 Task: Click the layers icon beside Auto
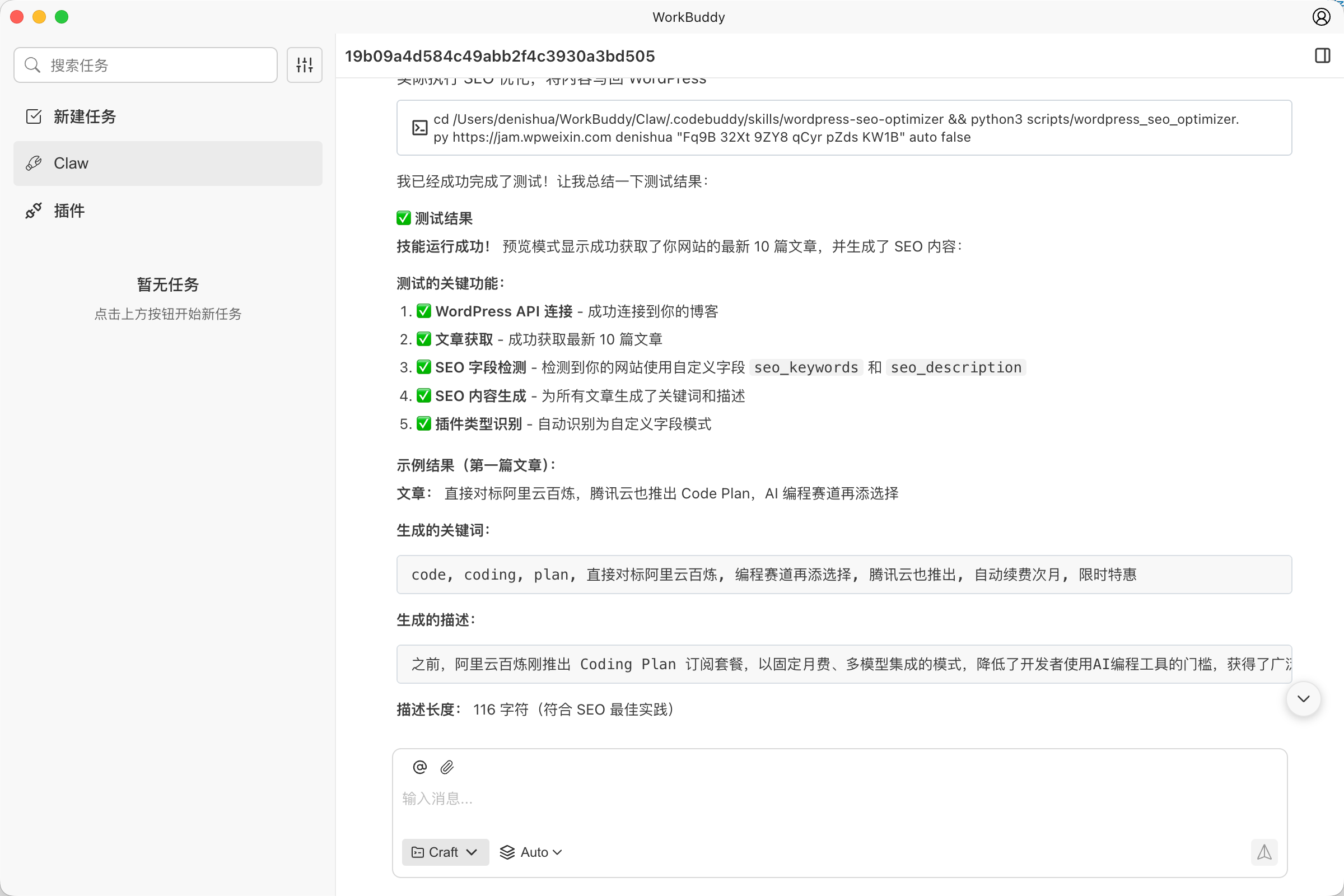pyautogui.click(x=507, y=852)
